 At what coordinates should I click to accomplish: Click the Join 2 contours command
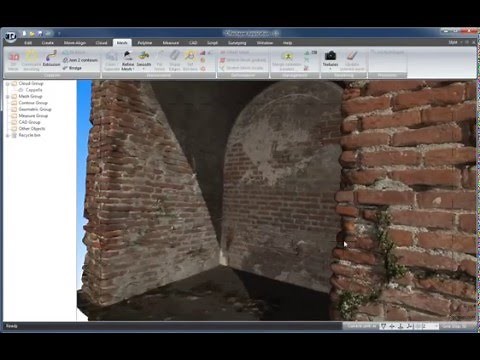point(80,60)
